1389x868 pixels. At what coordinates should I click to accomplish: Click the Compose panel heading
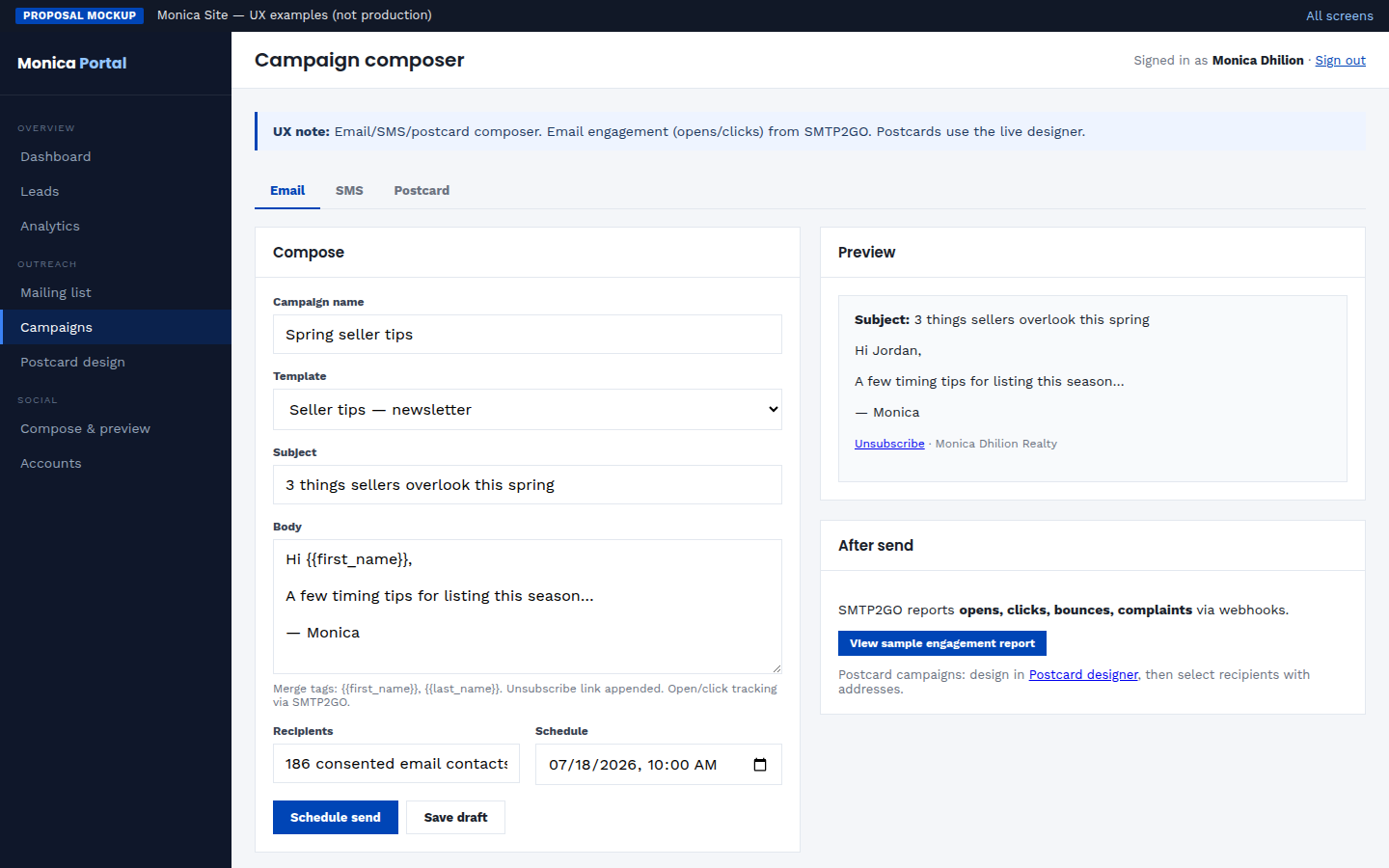[x=309, y=253]
